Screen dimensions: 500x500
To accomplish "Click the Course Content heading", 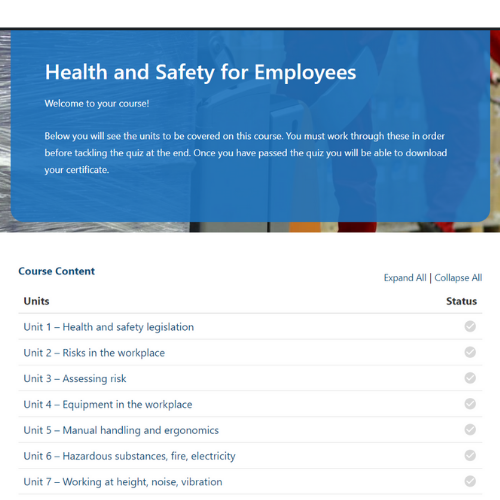I will [x=57, y=271].
